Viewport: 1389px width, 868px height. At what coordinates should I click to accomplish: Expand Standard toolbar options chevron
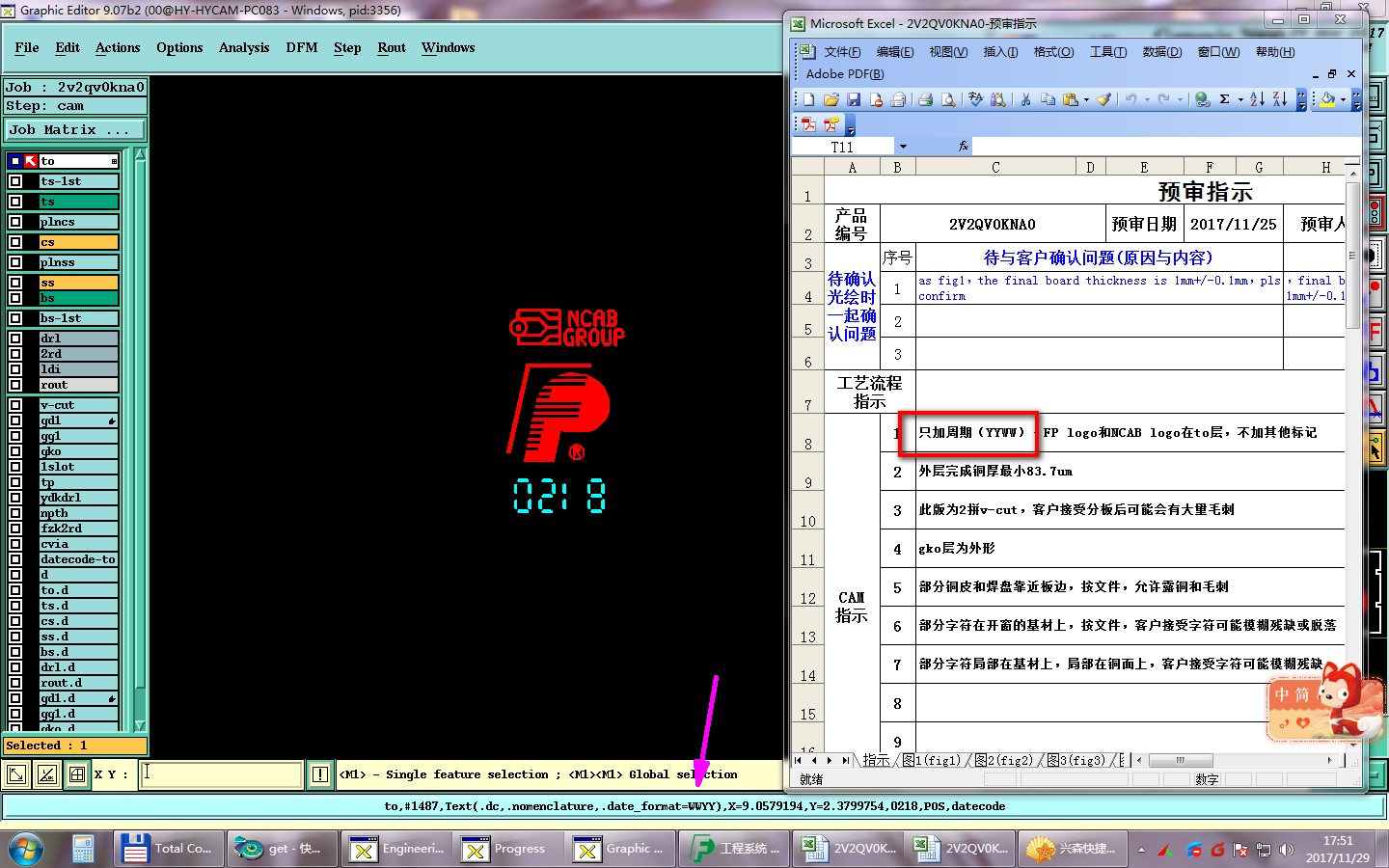[1301, 99]
